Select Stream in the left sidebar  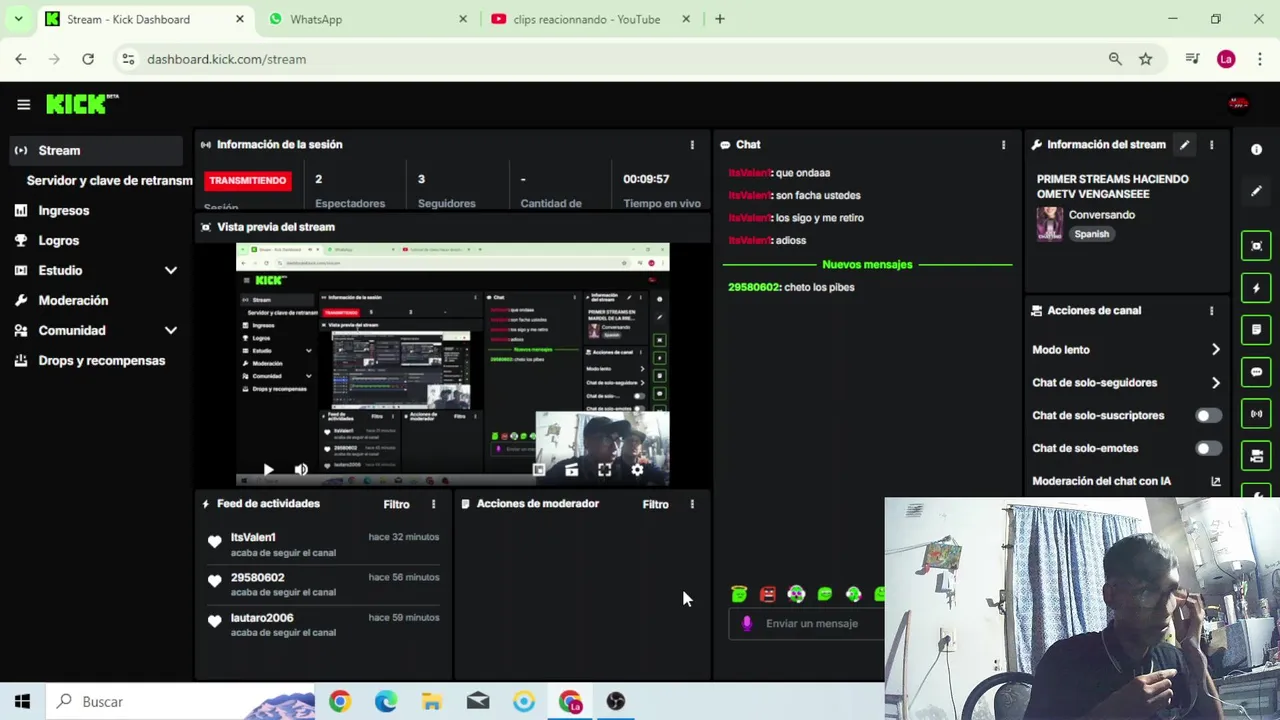[96, 150]
